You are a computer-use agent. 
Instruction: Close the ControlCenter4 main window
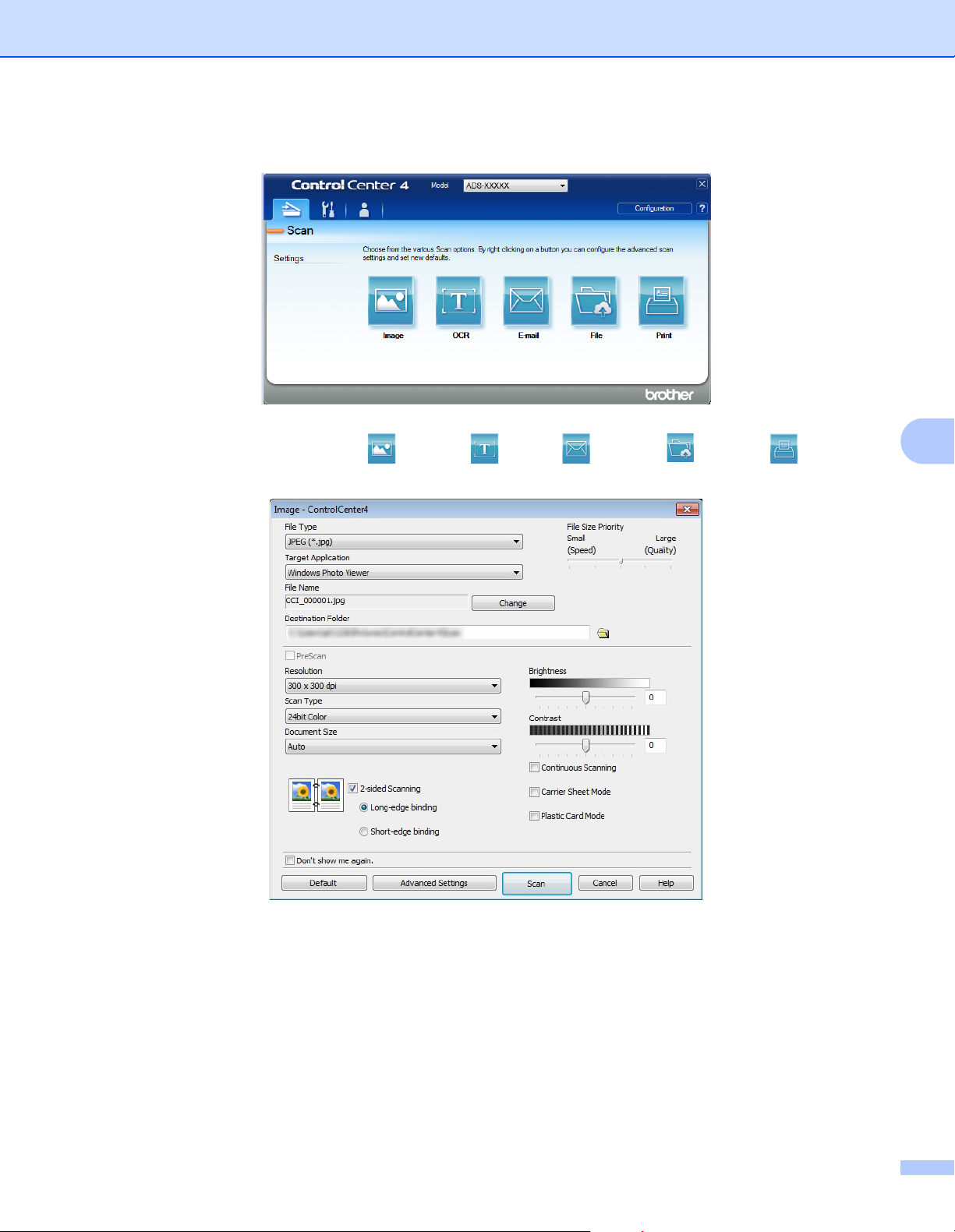(702, 184)
